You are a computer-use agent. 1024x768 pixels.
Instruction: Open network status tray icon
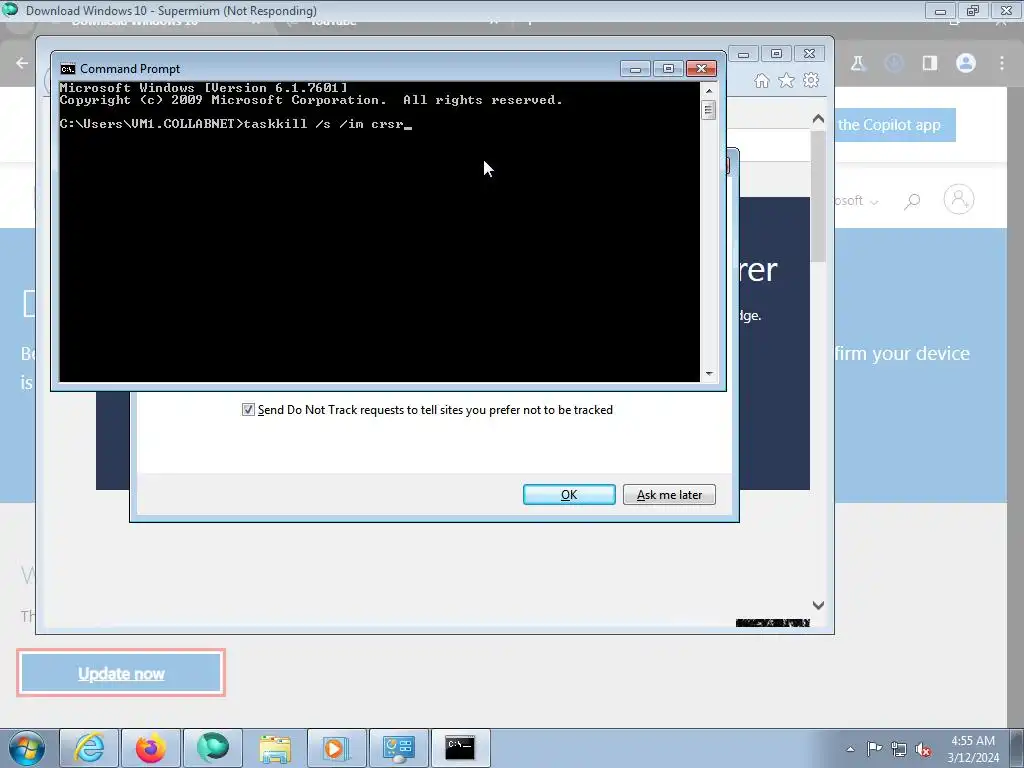[899, 749]
